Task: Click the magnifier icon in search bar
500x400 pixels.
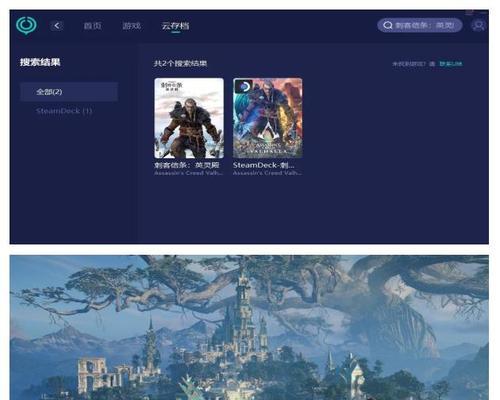Action: (388, 25)
